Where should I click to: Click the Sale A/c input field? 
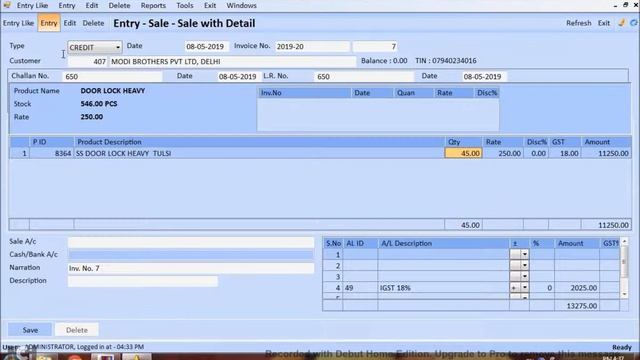[191, 242]
